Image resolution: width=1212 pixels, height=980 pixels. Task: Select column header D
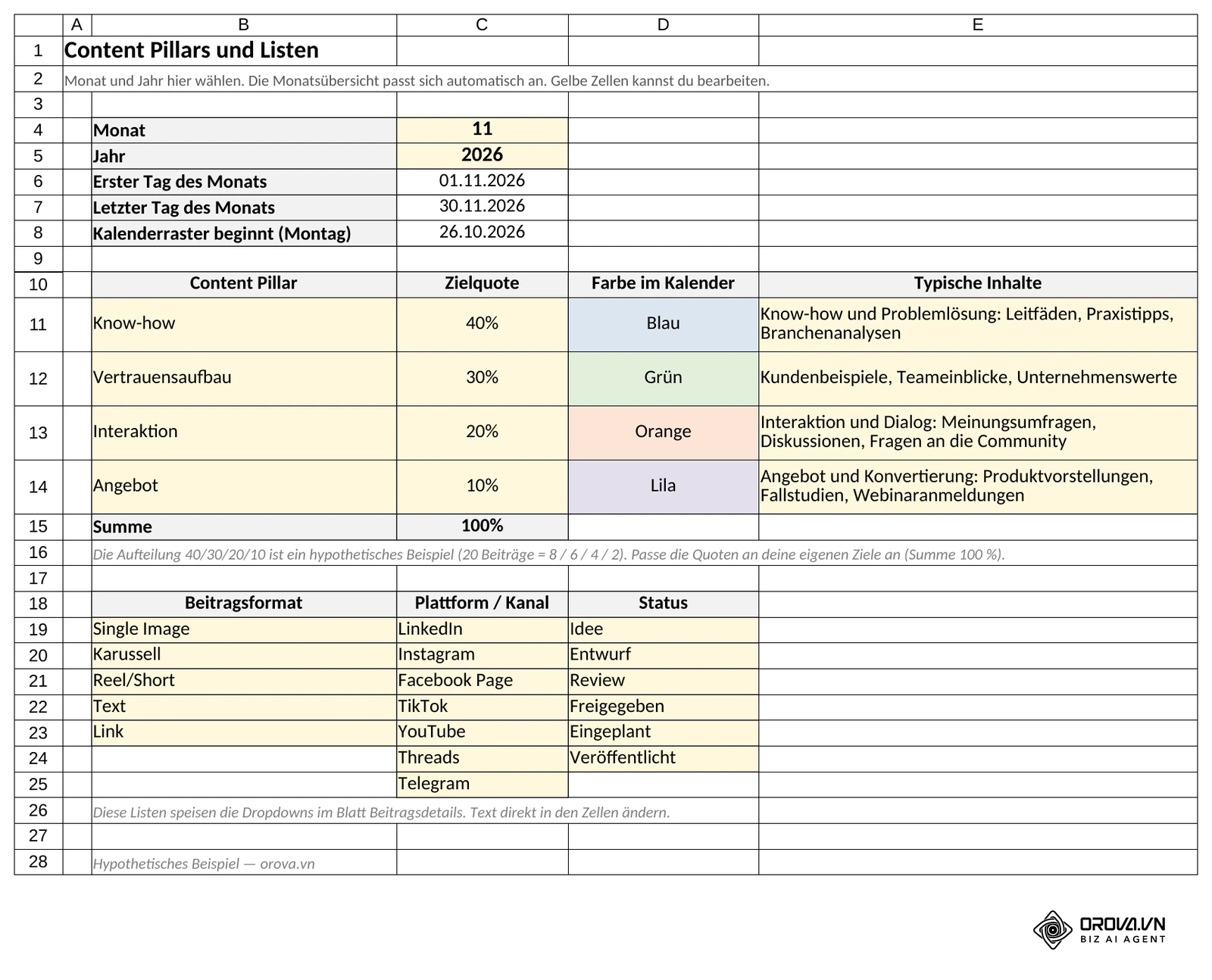pos(663,25)
